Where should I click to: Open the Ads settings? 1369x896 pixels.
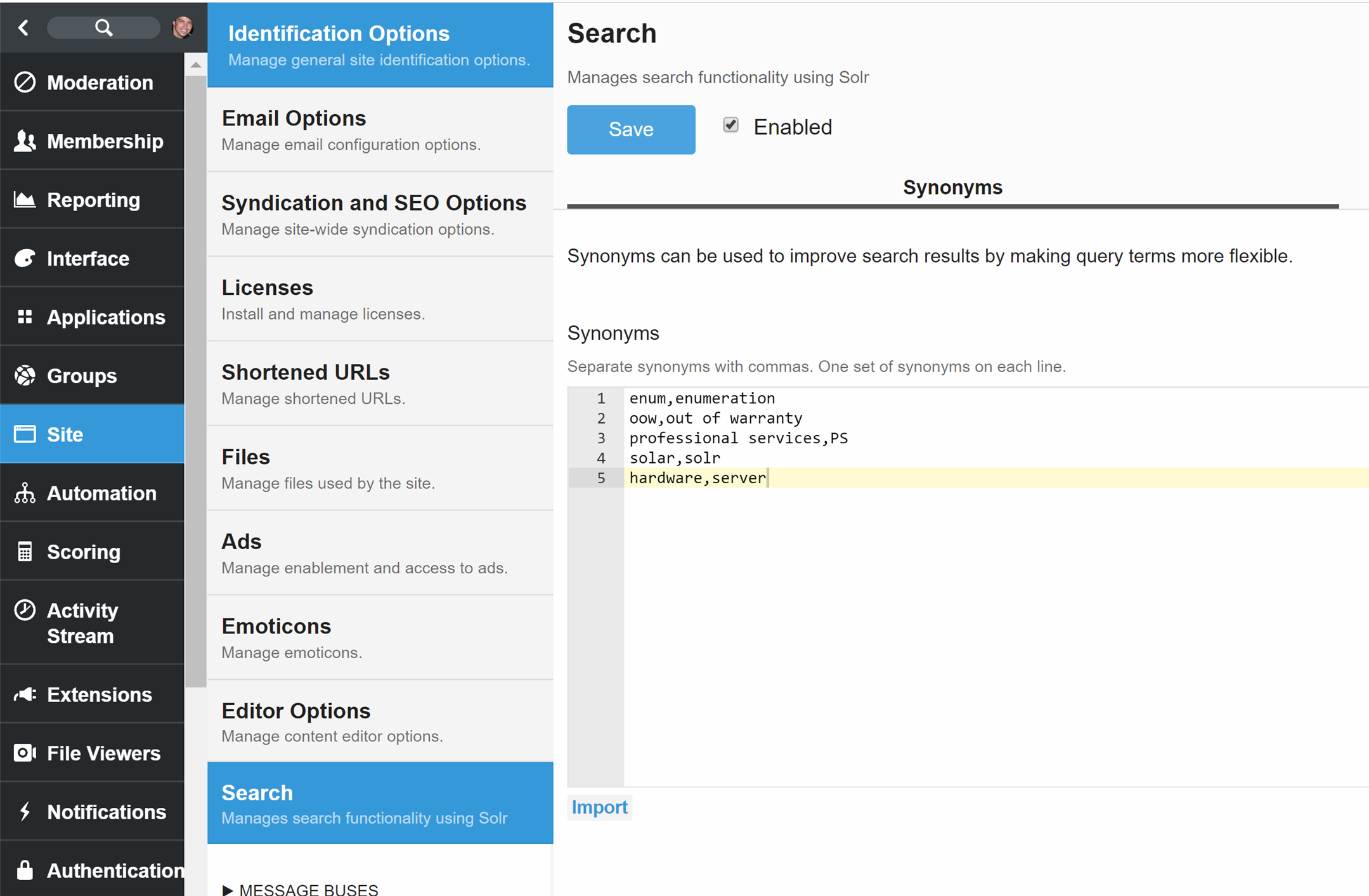click(380, 553)
